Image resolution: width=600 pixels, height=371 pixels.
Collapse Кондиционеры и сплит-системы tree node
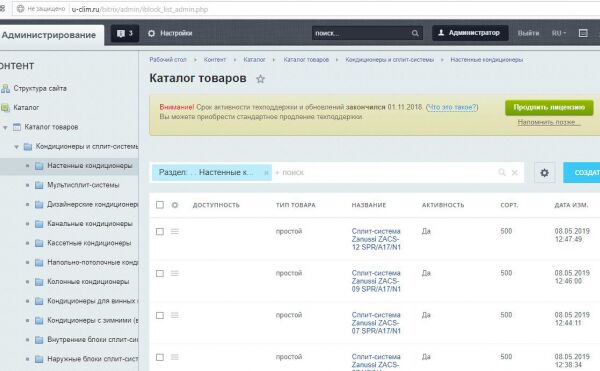click(x=16, y=147)
